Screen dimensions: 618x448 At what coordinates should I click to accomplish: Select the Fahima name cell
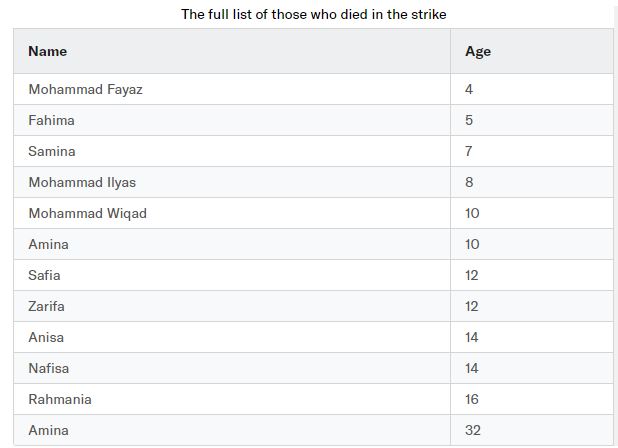click(232, 120)
